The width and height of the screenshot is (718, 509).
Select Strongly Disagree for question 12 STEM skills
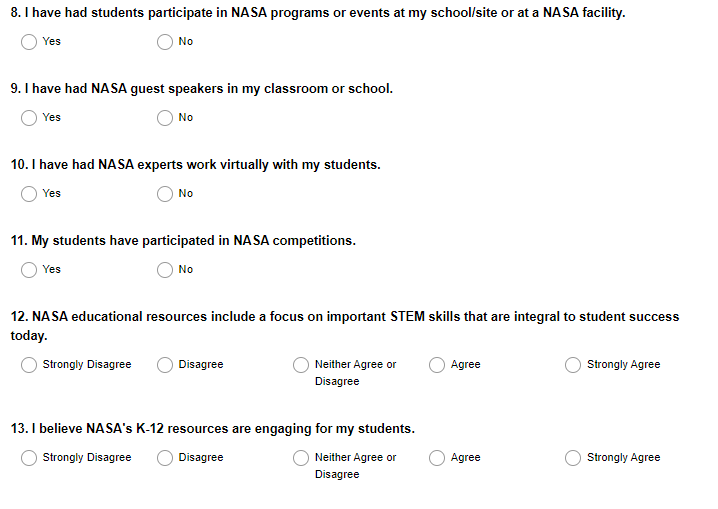30,365
